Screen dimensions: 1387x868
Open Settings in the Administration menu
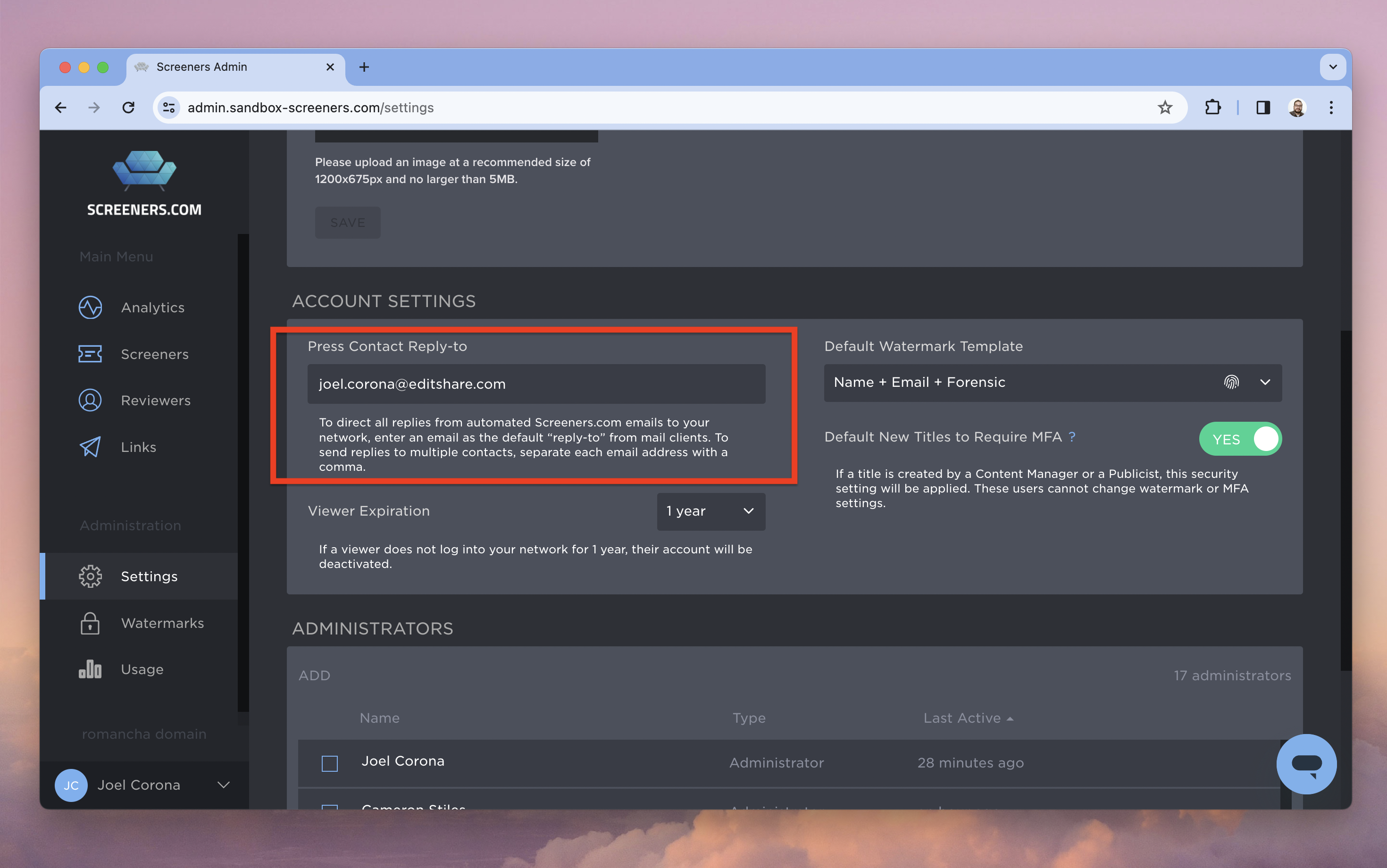point(149,576)
